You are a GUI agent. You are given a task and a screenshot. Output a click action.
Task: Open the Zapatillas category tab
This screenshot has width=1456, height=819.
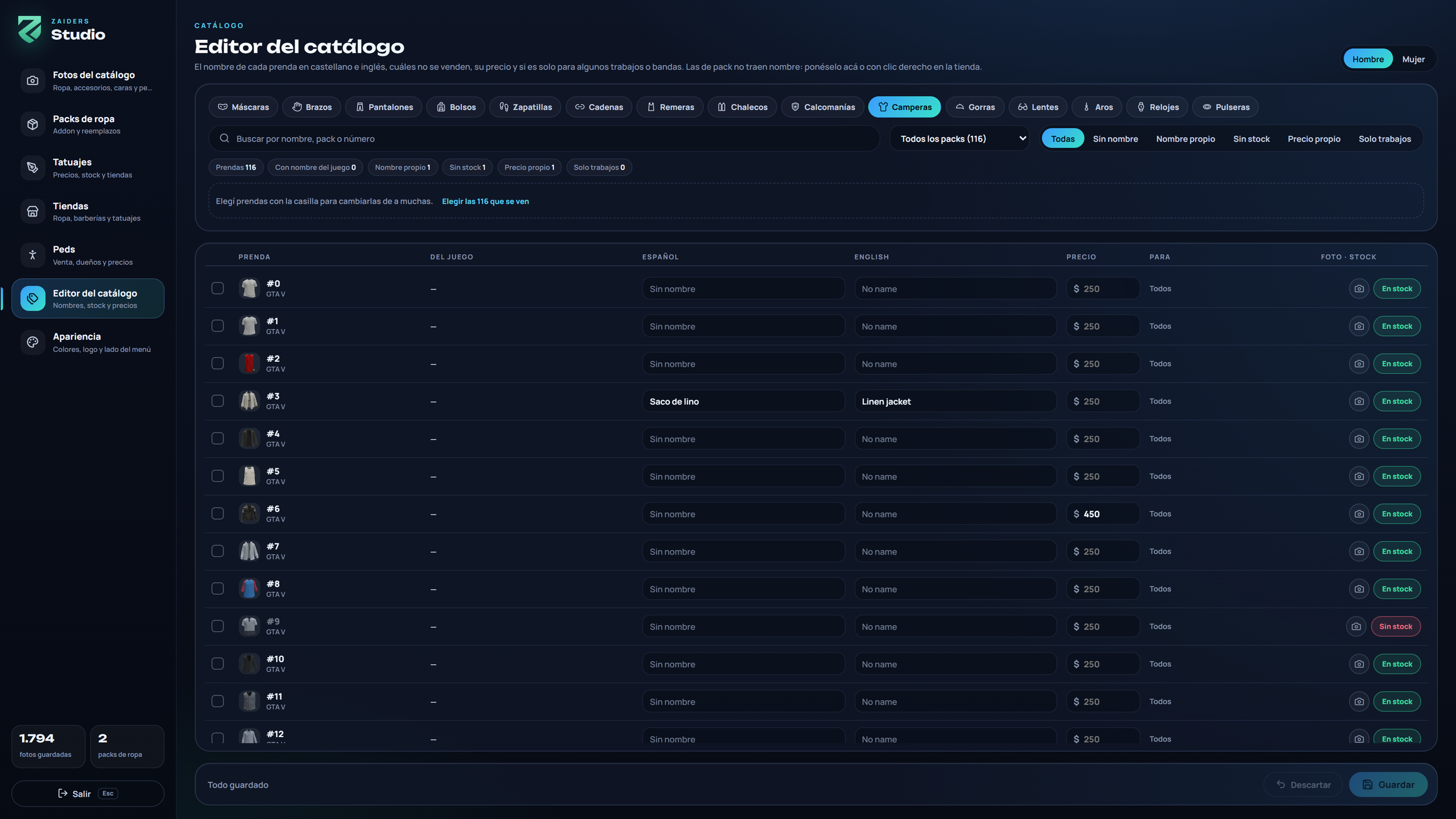pyautogui.click(x=525, y=107)
